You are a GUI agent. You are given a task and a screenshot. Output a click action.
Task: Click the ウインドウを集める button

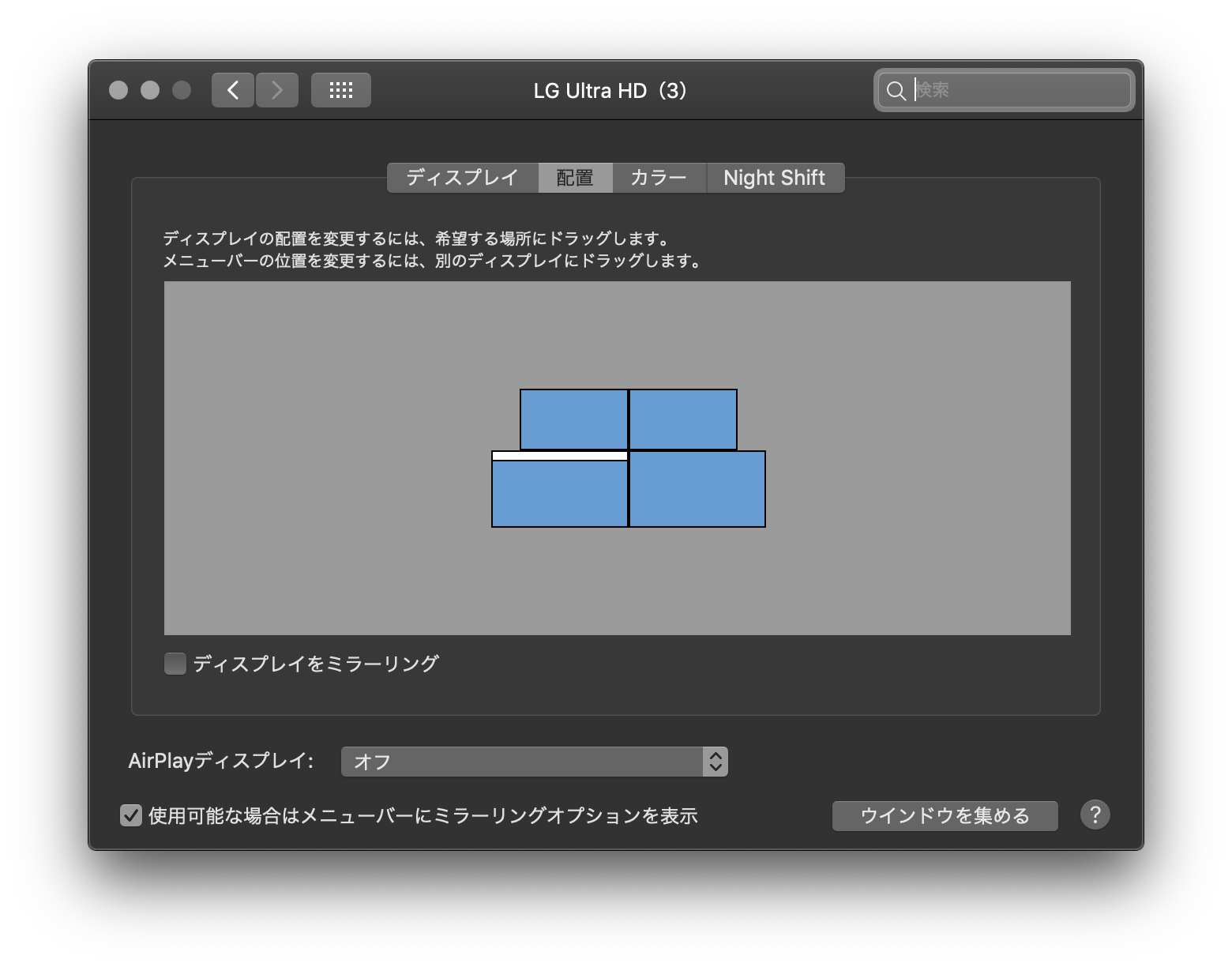pyautogui.click(x=945, y=815)
